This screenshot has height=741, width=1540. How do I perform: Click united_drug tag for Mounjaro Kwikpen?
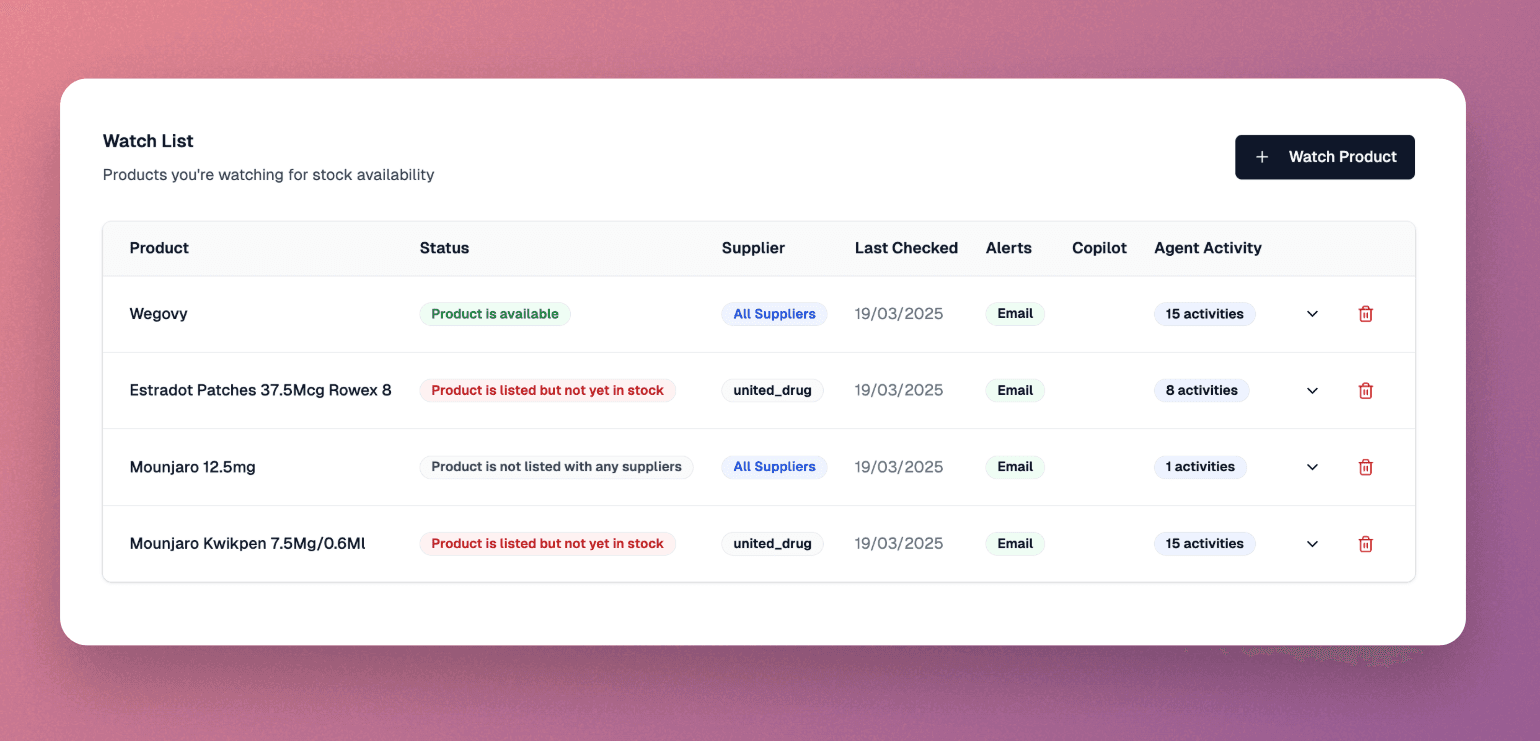(x=772, y=544)
